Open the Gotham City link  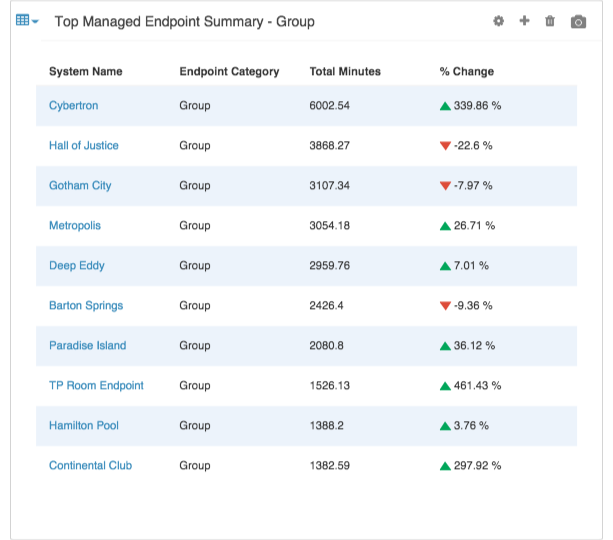[80, 185]
